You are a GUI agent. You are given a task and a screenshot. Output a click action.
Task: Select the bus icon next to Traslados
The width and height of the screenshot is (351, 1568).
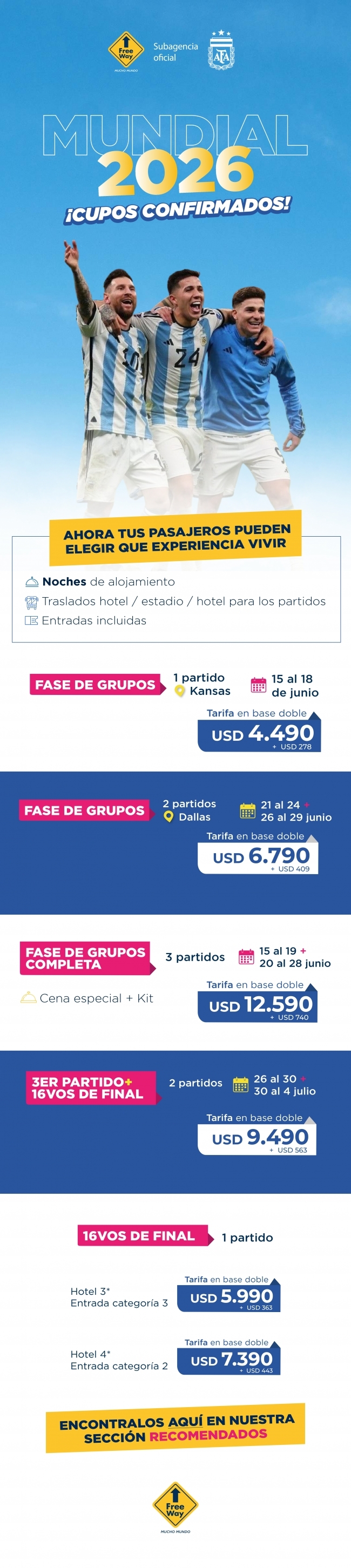pyautogui.click(x=32, y=602)
